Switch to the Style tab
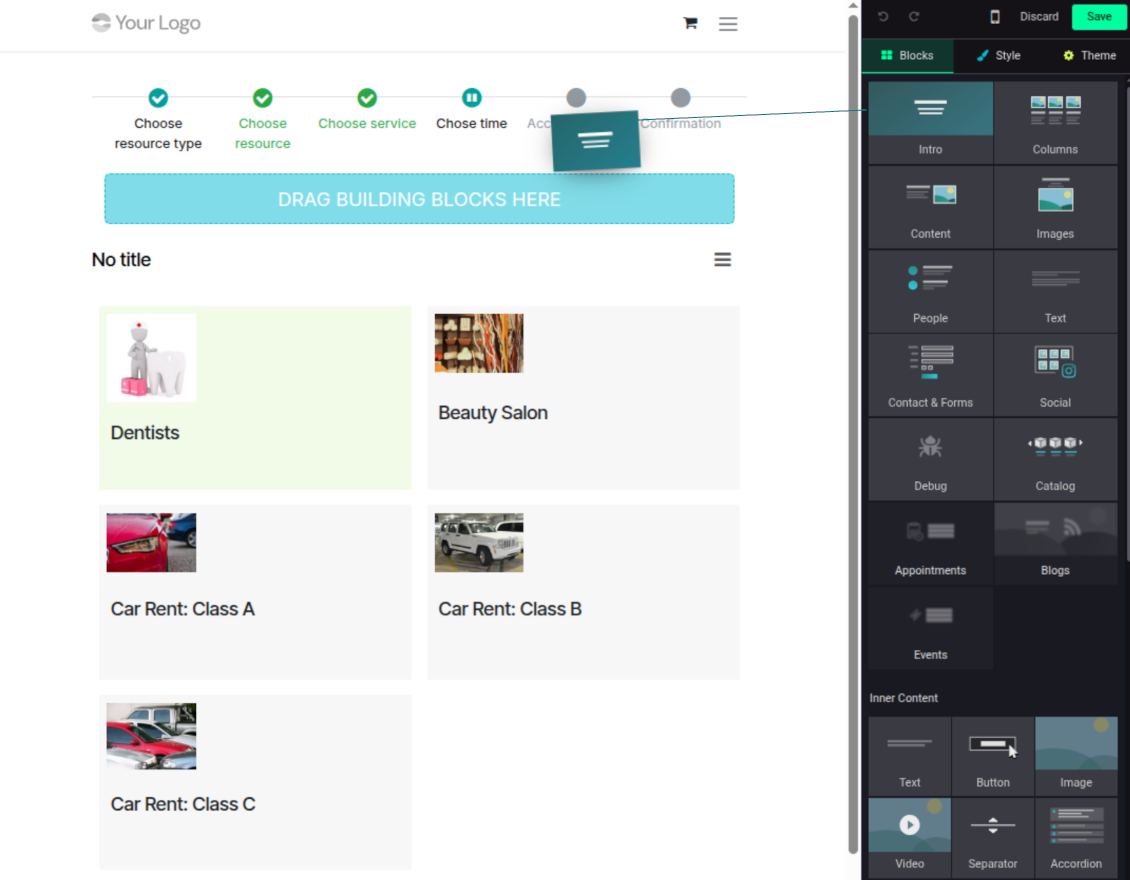1130x880 pixels. (998, 56)
